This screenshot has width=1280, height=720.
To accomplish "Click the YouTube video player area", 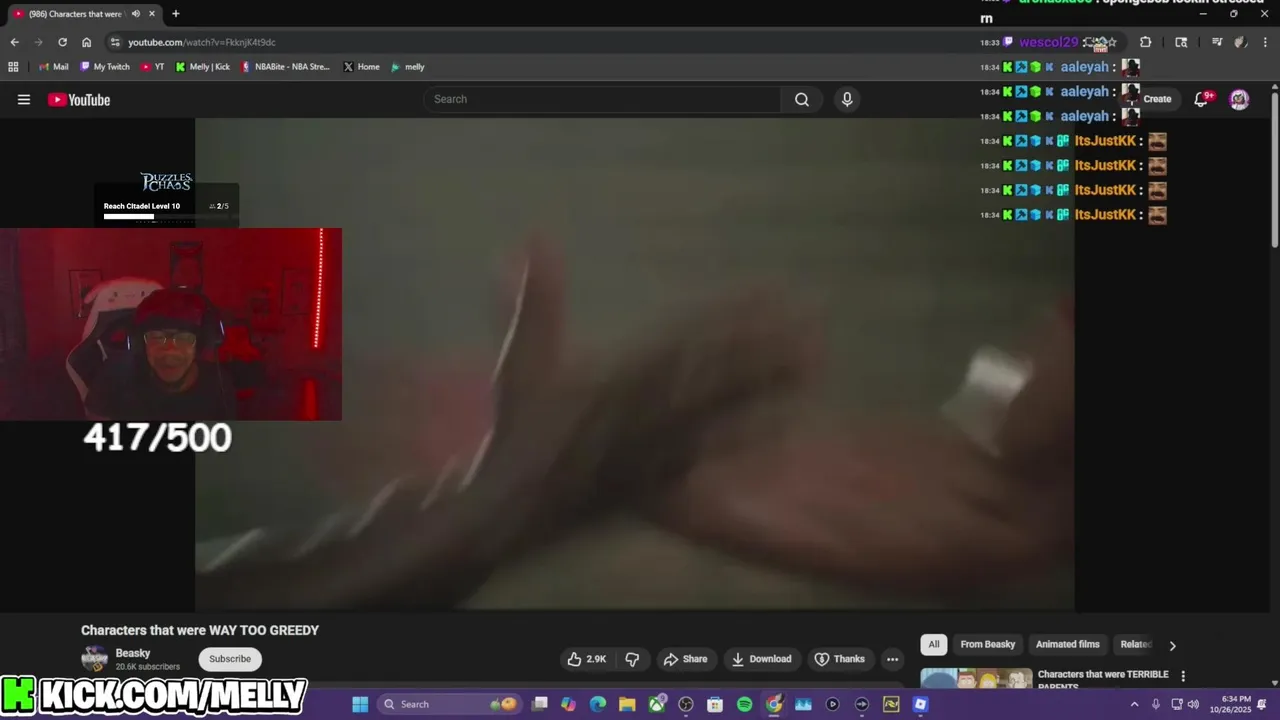I will coord(635,364).
